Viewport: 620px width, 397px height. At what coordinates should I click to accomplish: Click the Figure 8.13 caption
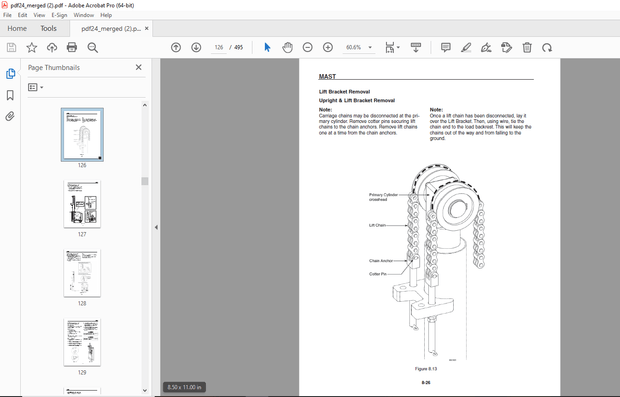426,369
